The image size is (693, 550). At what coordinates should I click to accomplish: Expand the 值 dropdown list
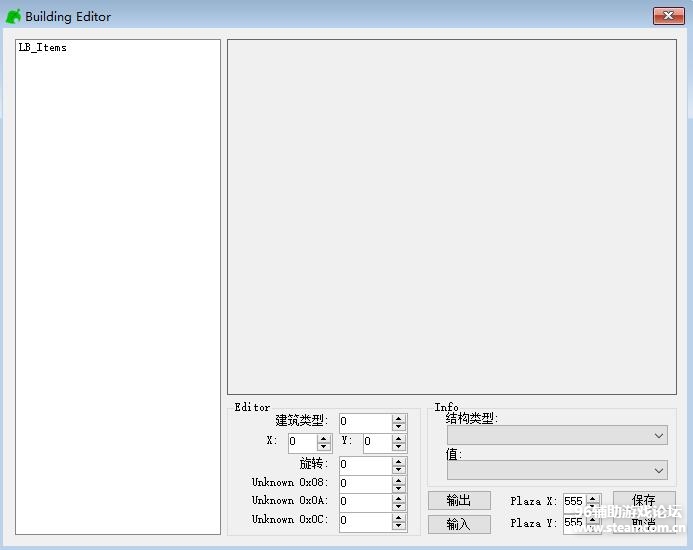tap(658, 470)
